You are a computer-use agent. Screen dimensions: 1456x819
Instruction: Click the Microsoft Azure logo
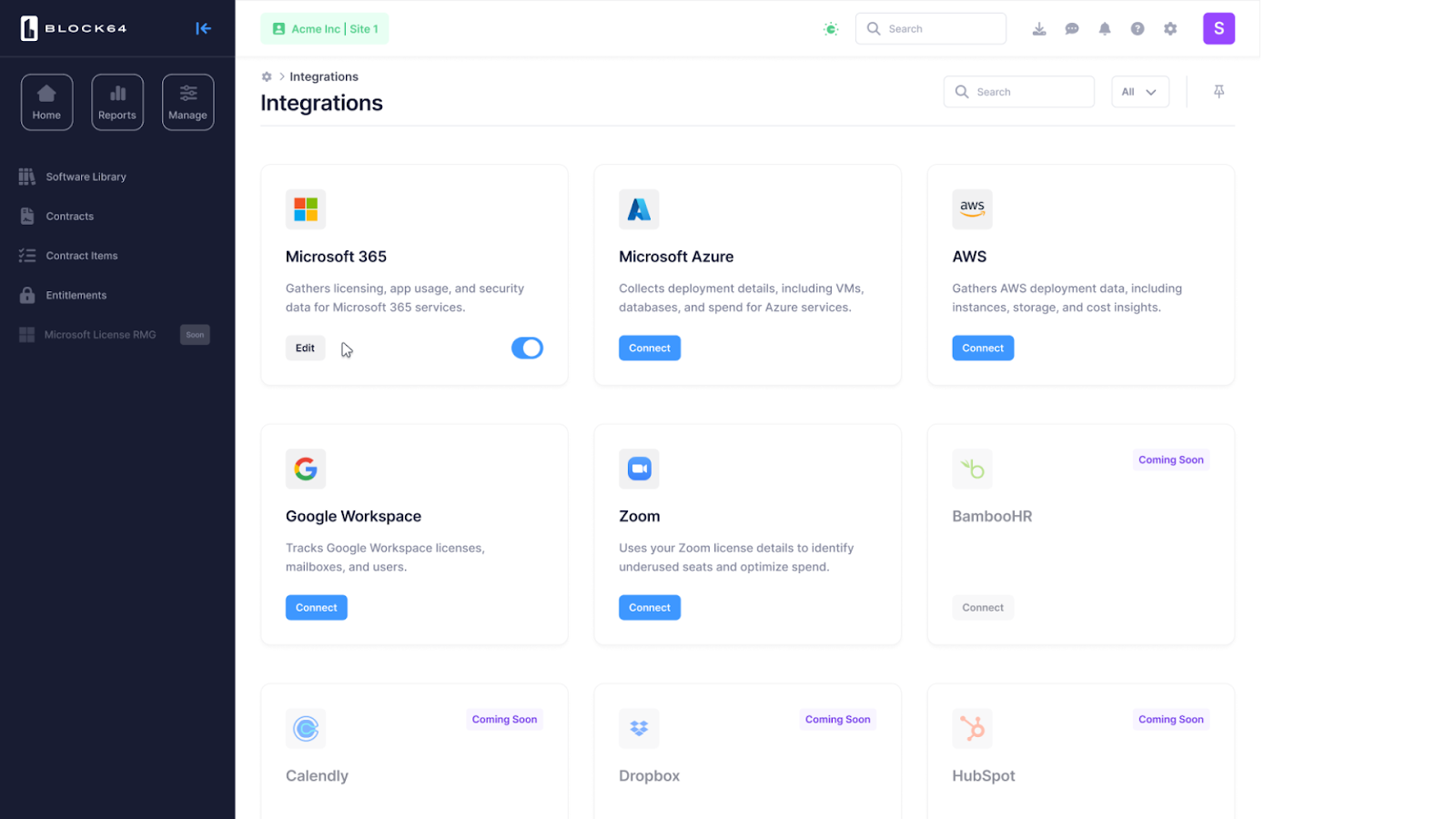point(639,209)
